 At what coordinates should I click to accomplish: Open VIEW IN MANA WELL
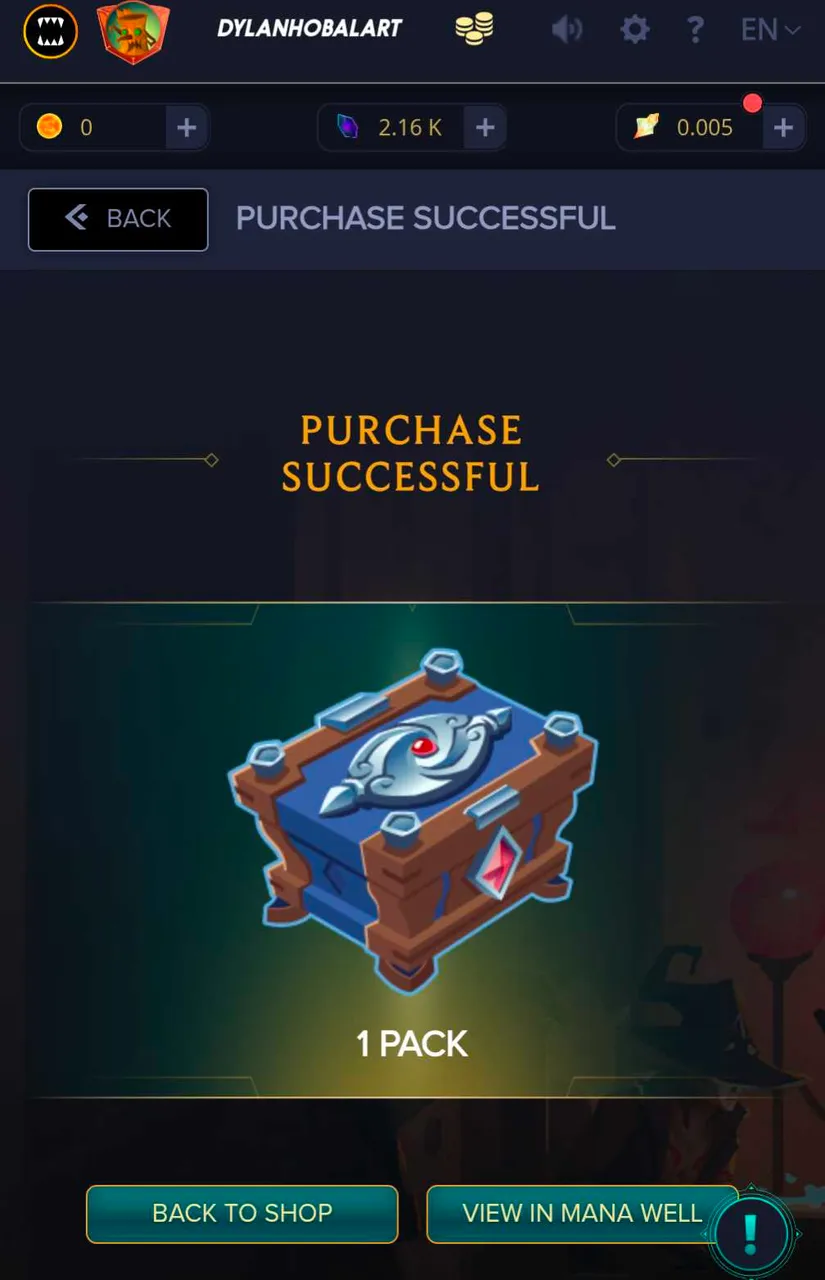coord(582,1214)
